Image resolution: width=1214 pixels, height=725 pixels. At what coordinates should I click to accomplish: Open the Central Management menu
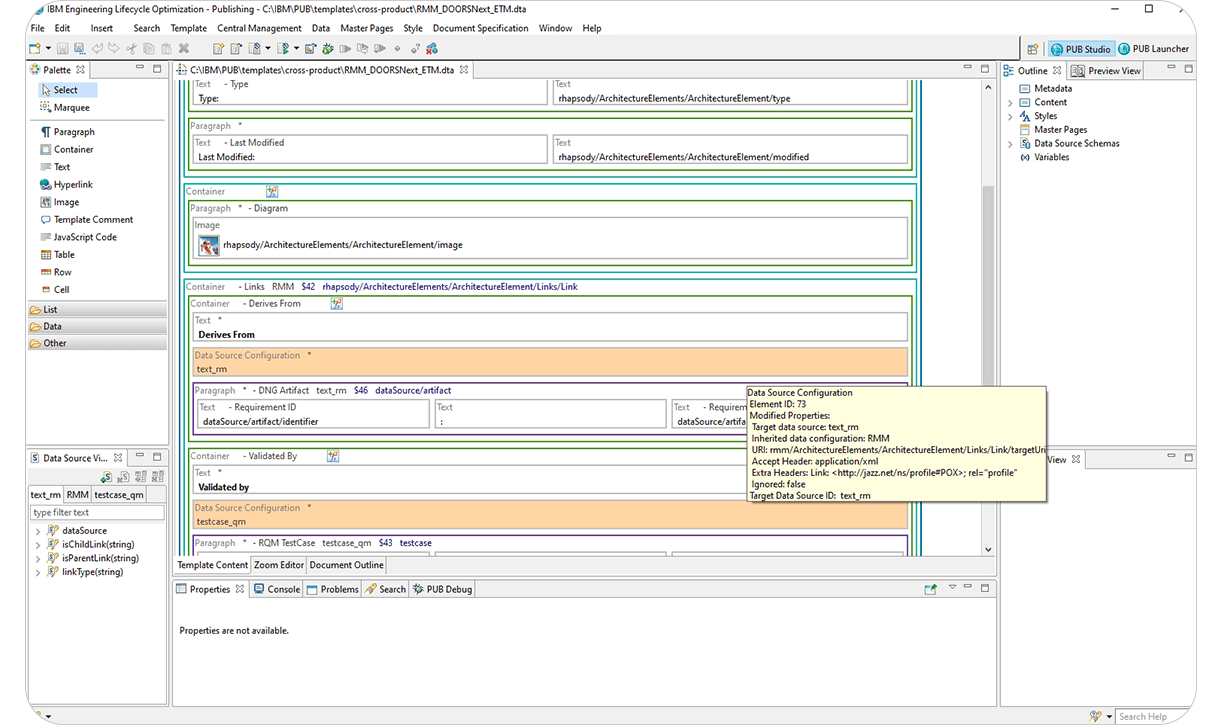click(261, 28)
